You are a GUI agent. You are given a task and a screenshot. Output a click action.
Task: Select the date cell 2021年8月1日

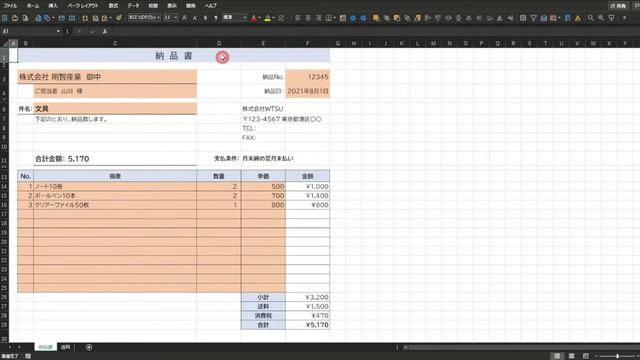(x=307, y=91)
